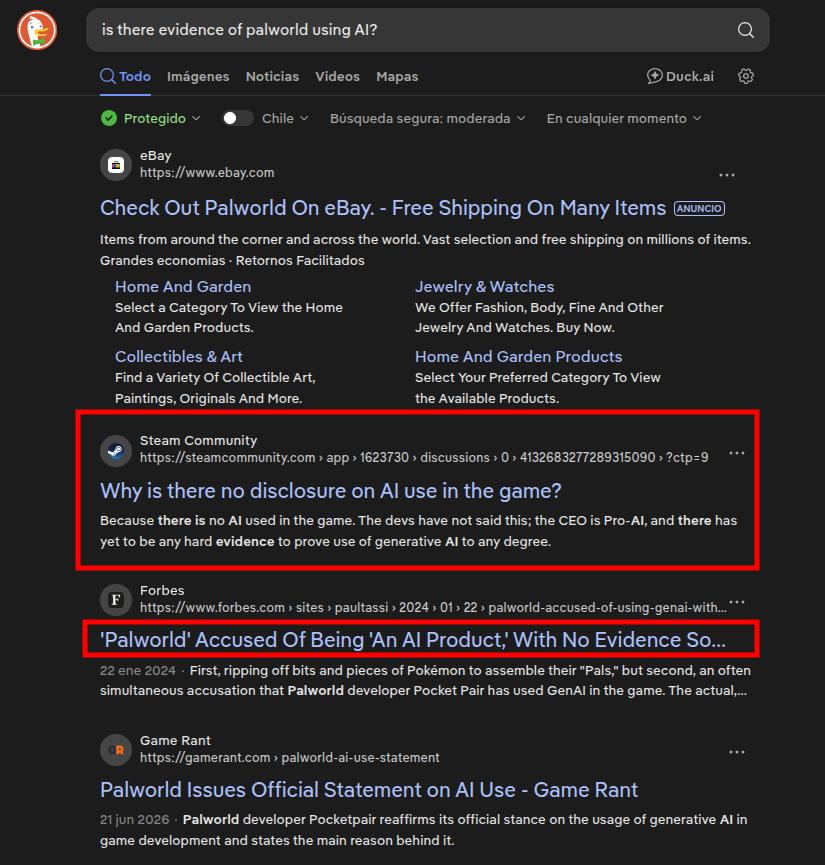Click the DuckDuckGo logo
Viewport: 825px width, 865px height.
pos(37,30)
